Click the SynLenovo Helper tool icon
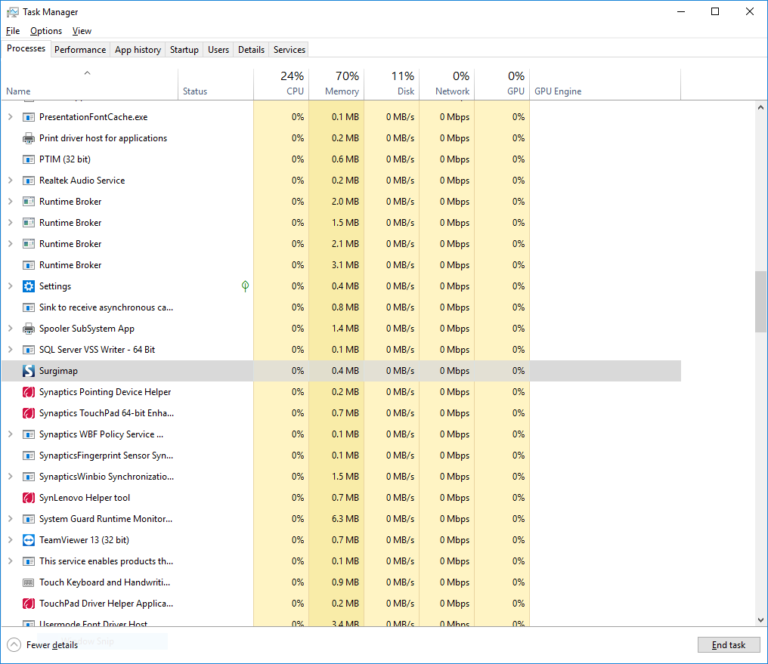 [29, 498]
